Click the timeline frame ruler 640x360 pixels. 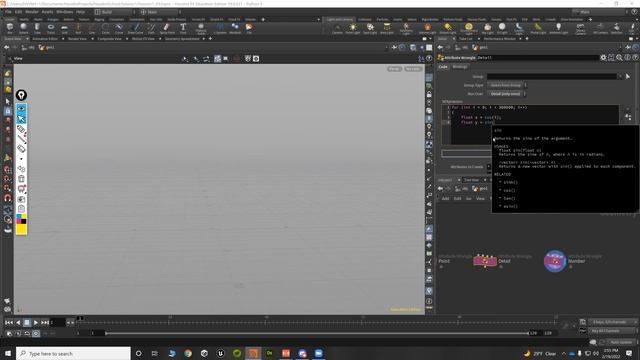pyautogui.click(x=316, y=321)
